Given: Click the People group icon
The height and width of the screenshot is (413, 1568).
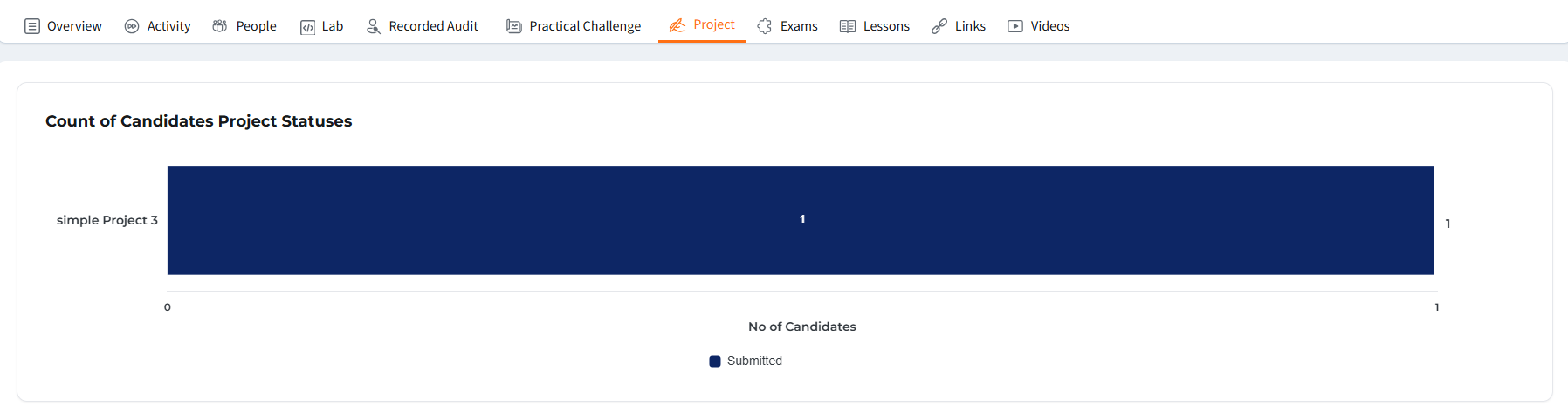Looking at the screenshot, I should [220, 26].
